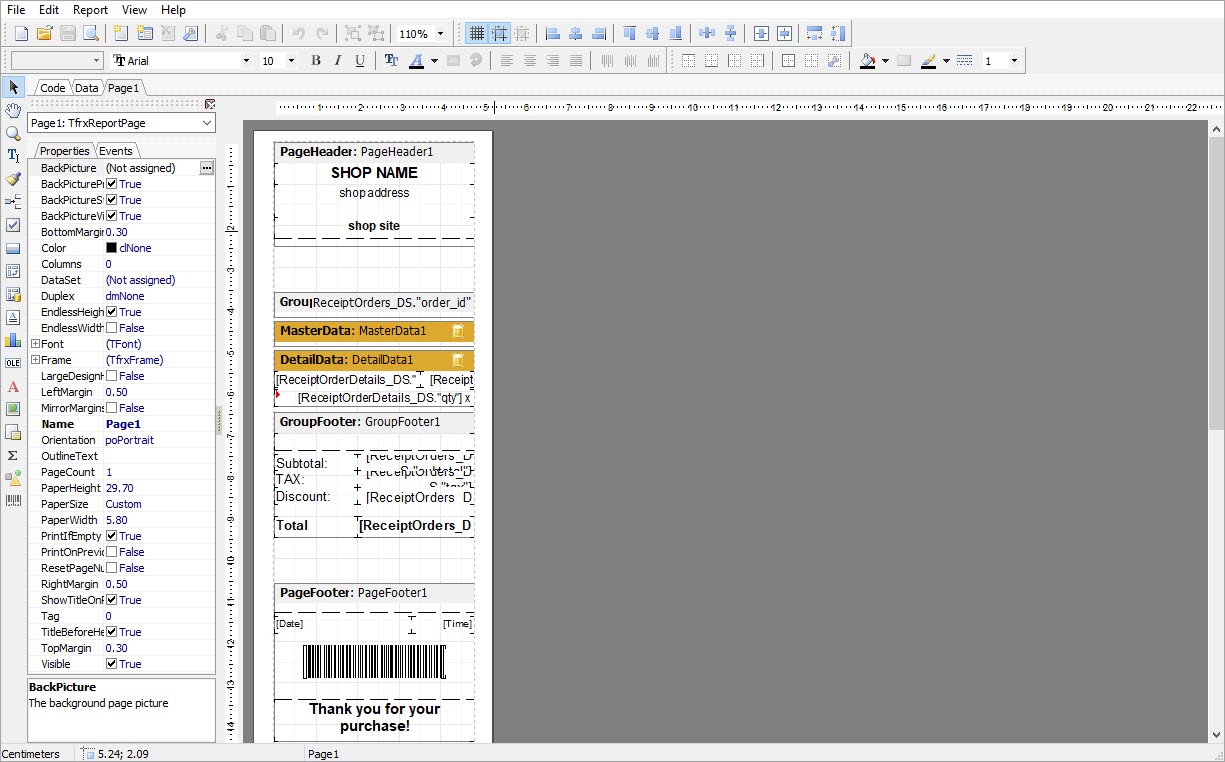The height and width of the screenshot is (762, 1225).
Task: Open the View menu
Action: [134, 10]
